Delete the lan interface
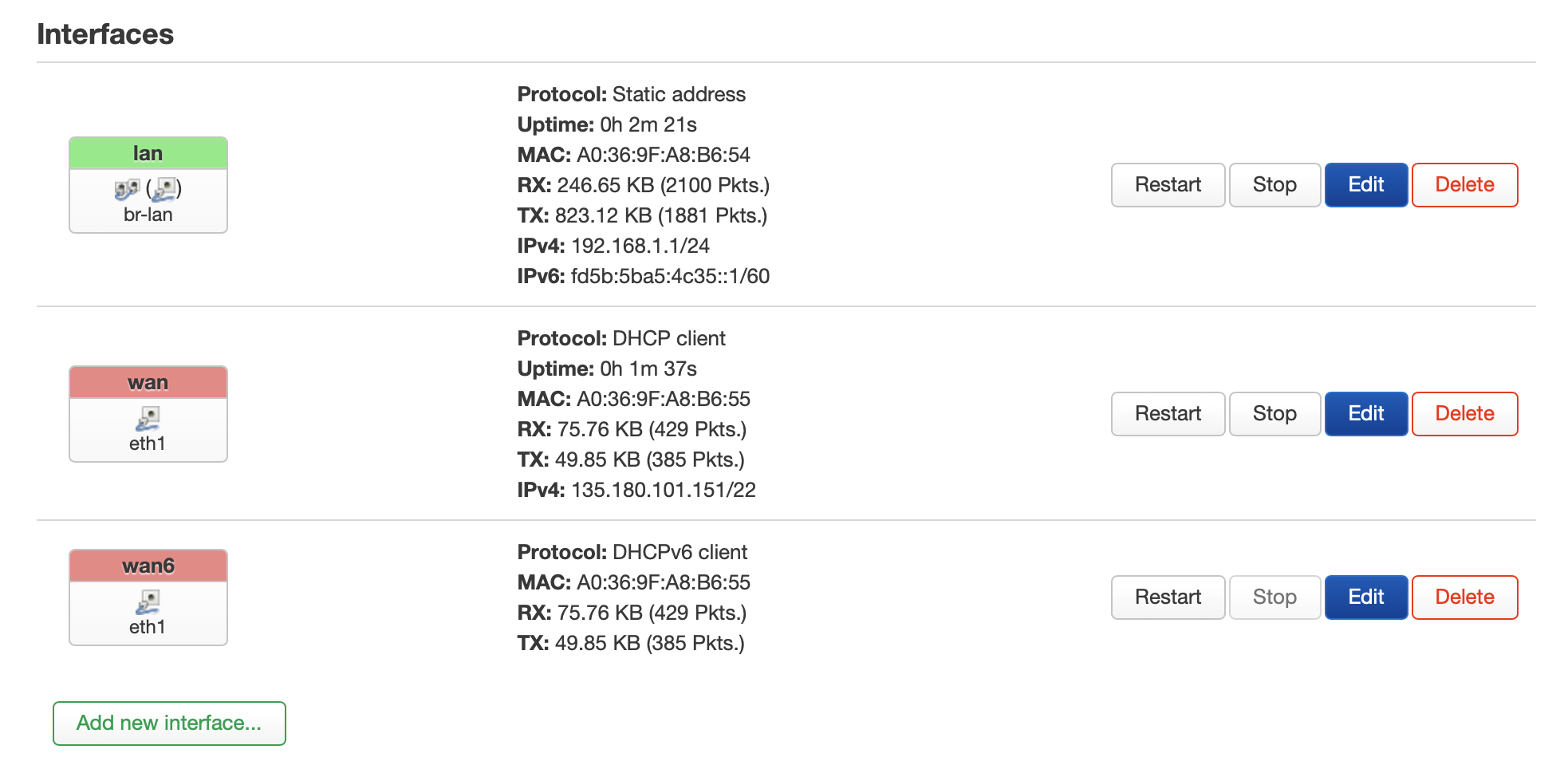The height and width of the screenshot is (761, 1568). point(1464,185)
